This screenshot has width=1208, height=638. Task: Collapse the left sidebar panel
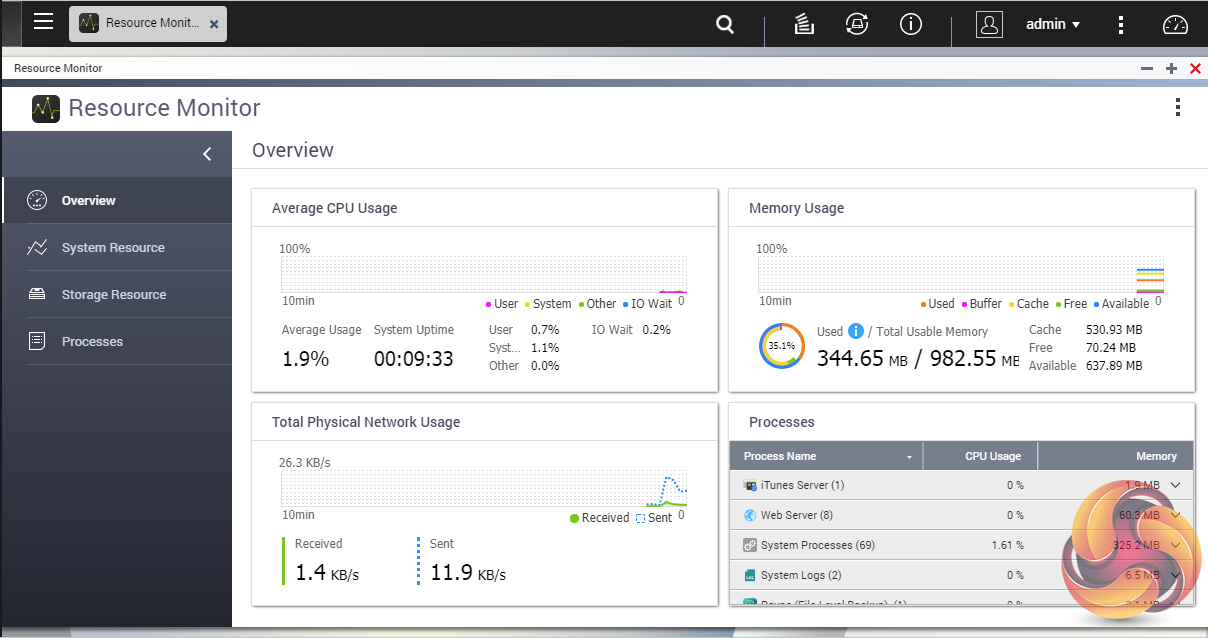tap(207, 154)
